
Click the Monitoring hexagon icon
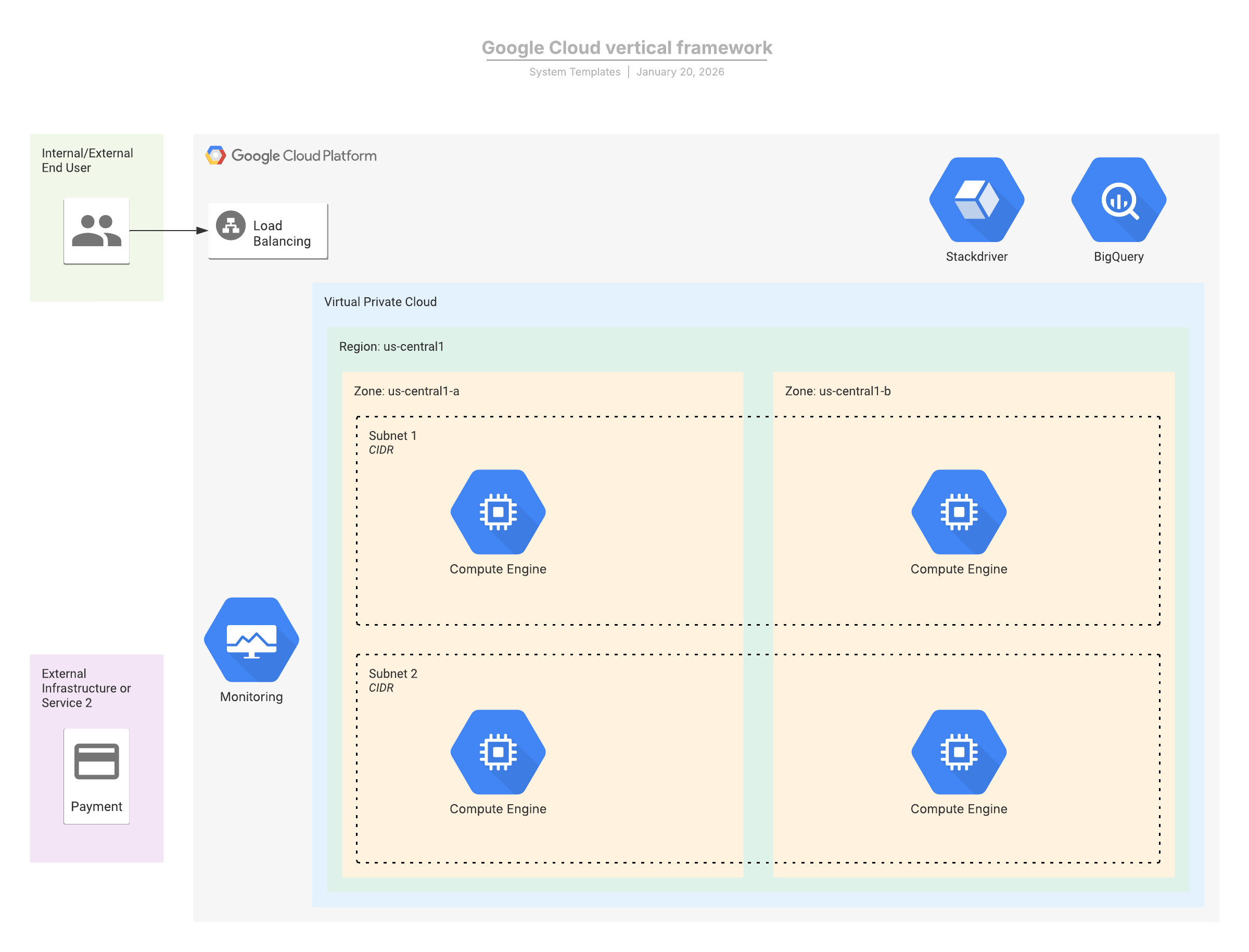click(251, 639)
